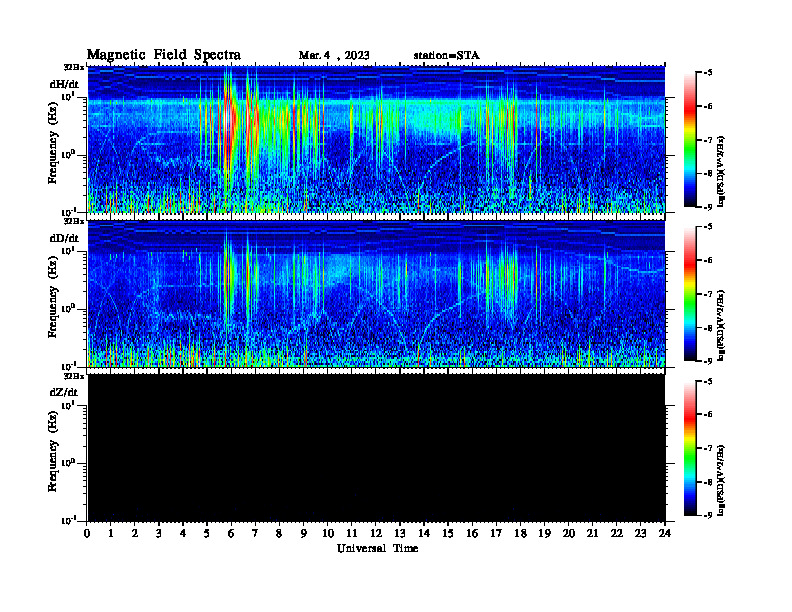The image size is (792, 612).
Task: Click the "-9" value on dH/dt color bar
Action: [x=708, y=207]
